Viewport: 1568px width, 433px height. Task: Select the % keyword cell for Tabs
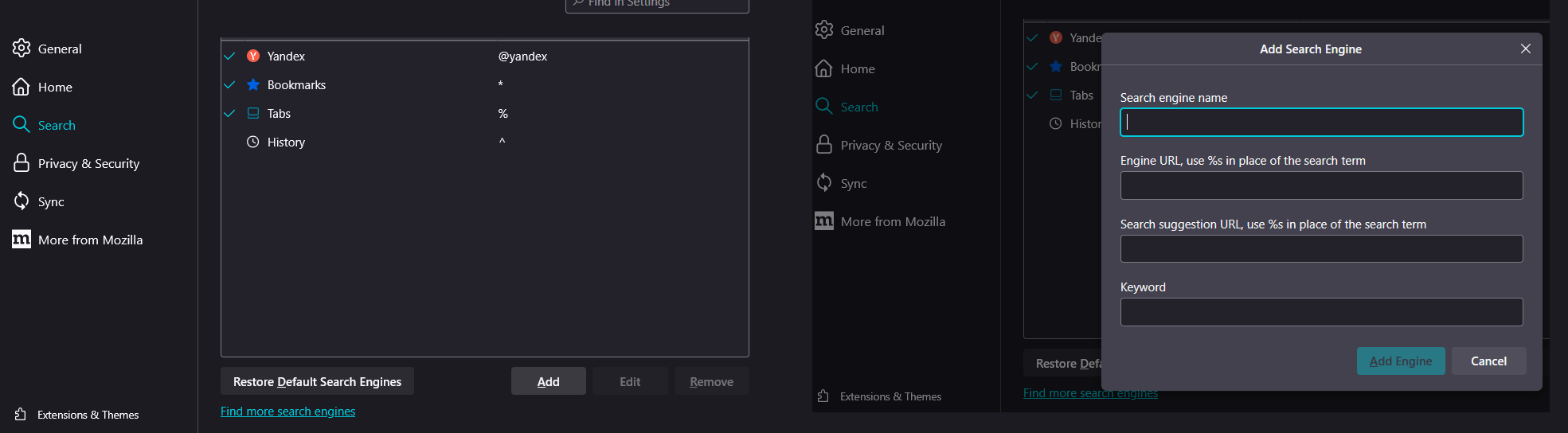point(502,114)
